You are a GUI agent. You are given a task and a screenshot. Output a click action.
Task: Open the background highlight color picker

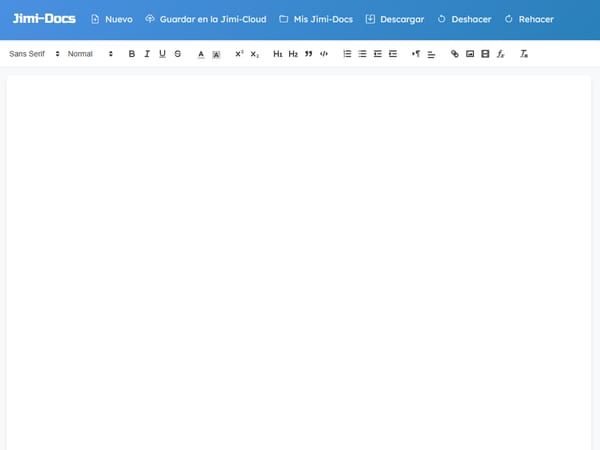pyautogui.click(x=216, y=54)
